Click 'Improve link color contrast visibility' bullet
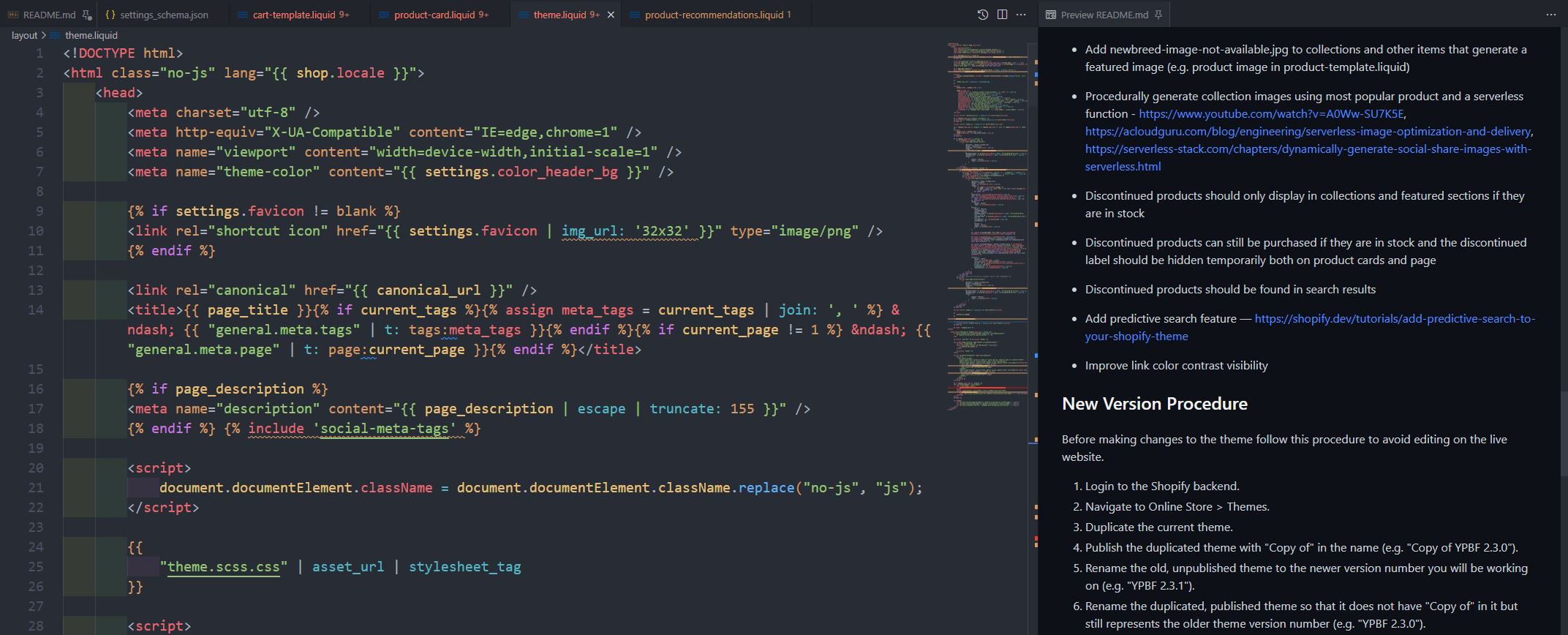Image resolution: width=1568 pixels, height=635 pixels. [x=1176, y=365]
